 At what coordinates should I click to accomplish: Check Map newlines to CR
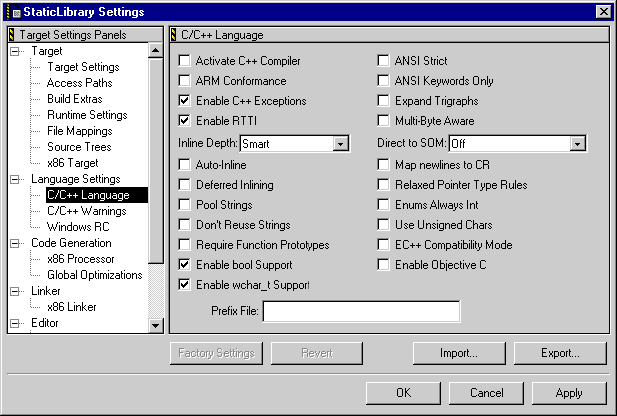(x=383, y=165)
